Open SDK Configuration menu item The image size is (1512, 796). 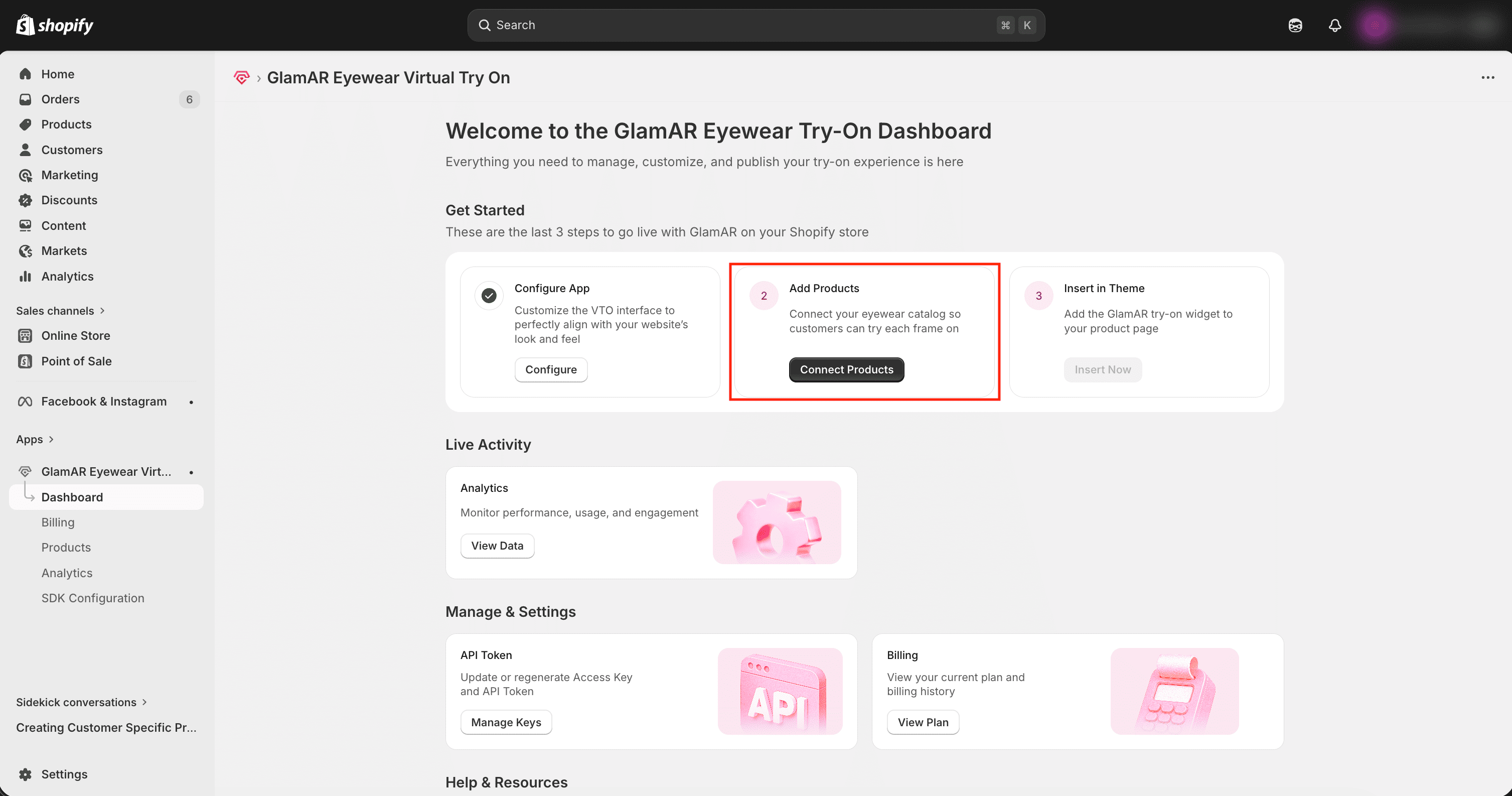pyautogui.click(x=93, y=598)
